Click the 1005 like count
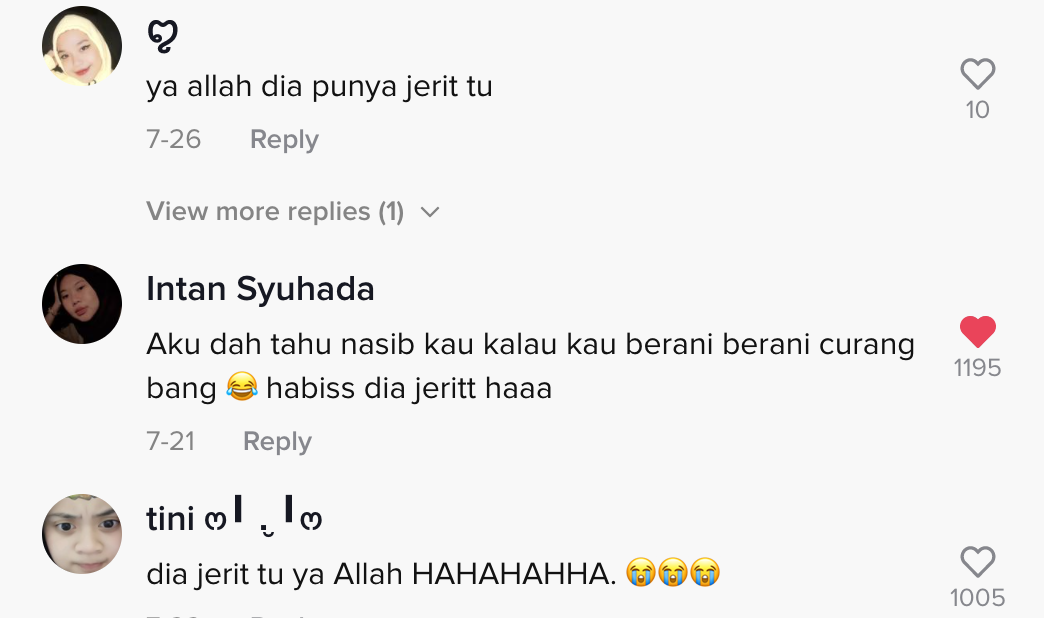Screen dimensions: 1044x618 coord(977,598)
